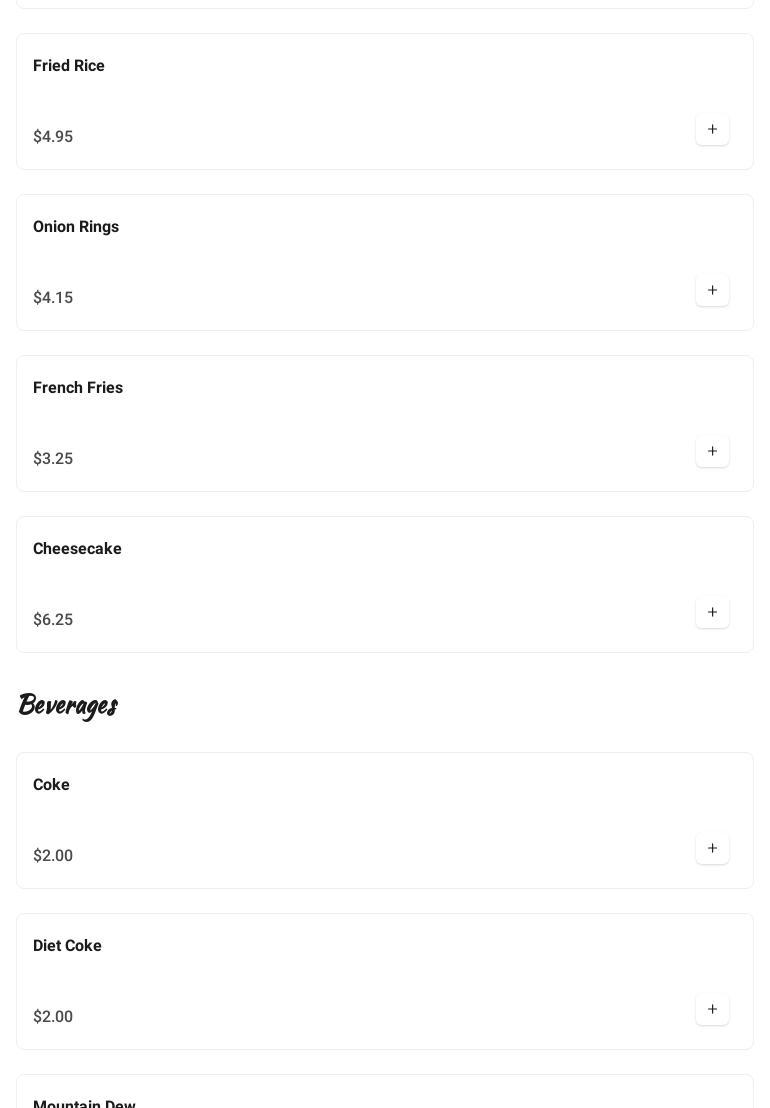Open the Fried Rice item title

[x=69, y=66]
